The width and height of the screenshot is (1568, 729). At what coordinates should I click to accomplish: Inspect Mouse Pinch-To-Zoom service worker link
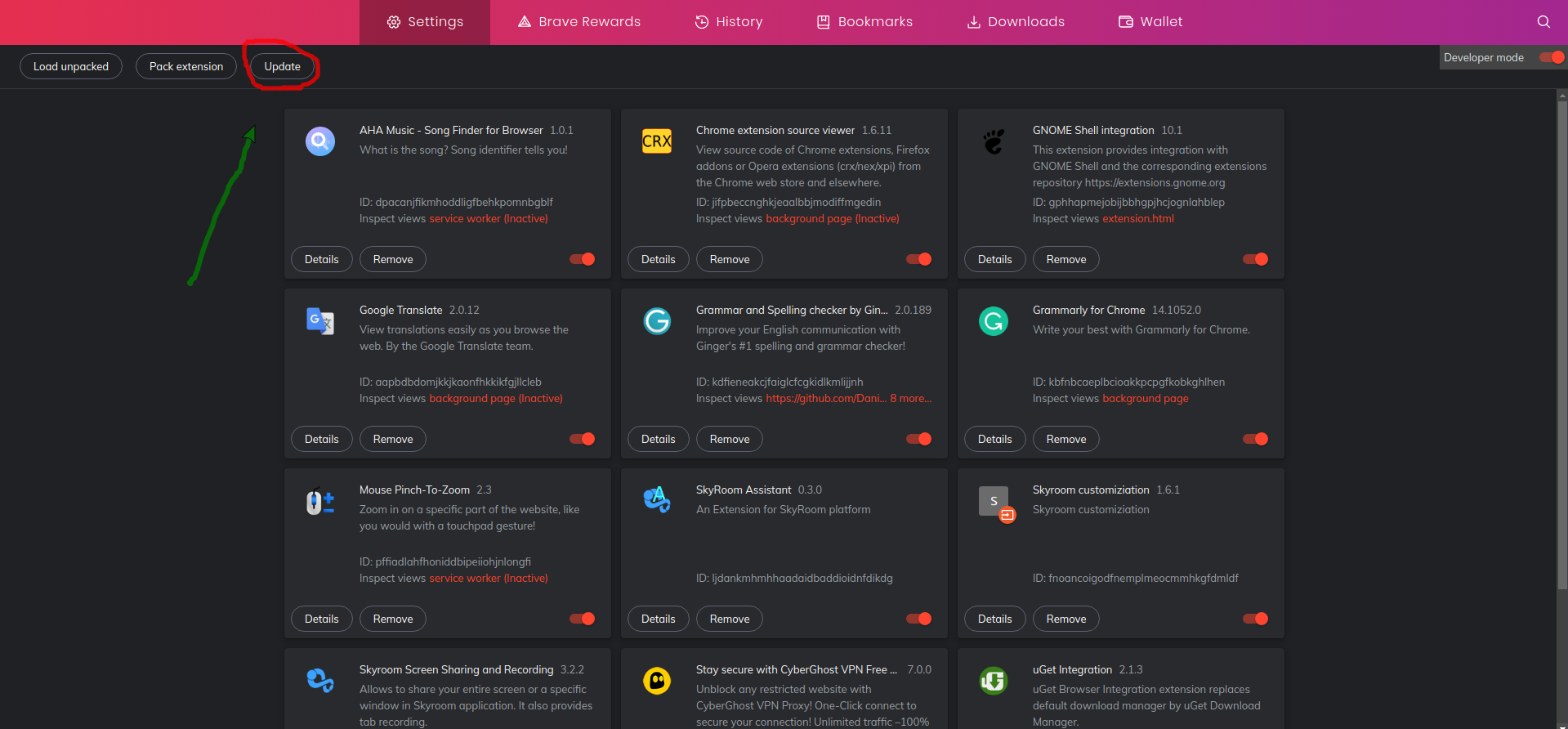pos(489,579)
